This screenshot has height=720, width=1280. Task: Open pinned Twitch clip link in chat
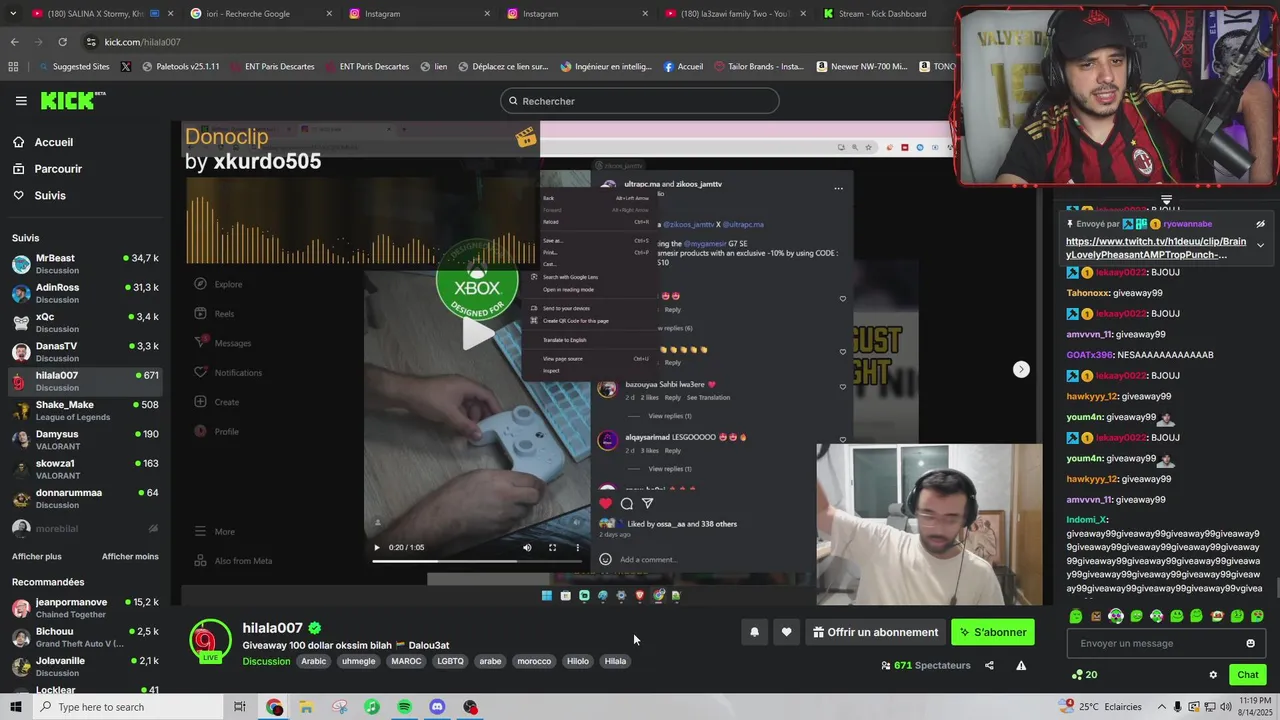coord(1156,248)
